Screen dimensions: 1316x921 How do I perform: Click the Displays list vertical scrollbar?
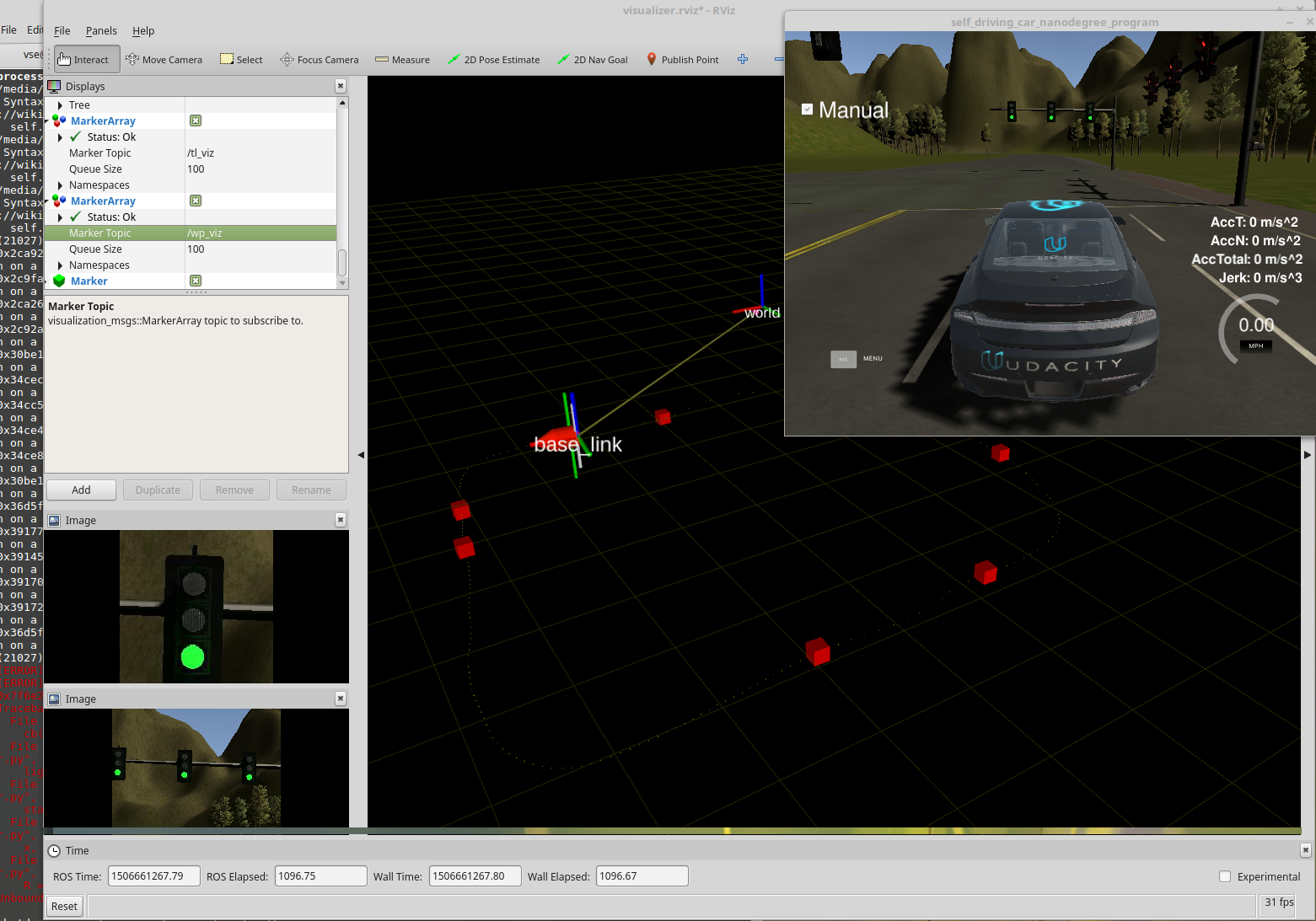342,262
